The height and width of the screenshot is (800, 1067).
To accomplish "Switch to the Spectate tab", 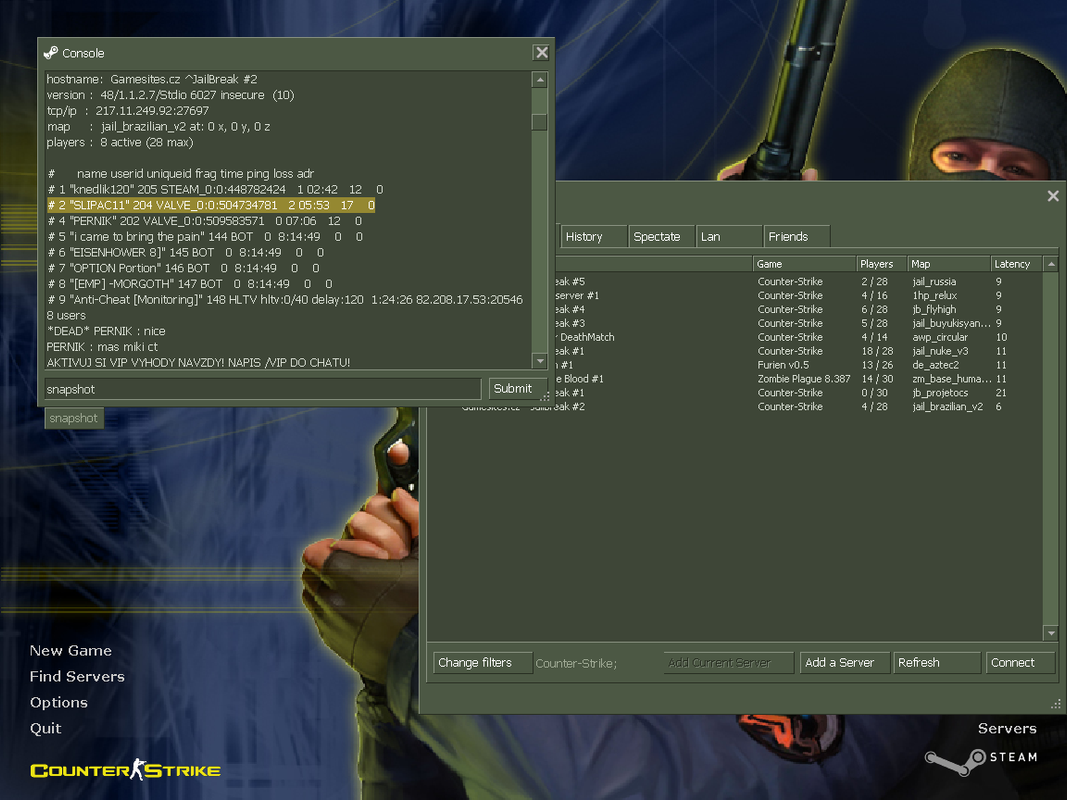I will [661, 236].
